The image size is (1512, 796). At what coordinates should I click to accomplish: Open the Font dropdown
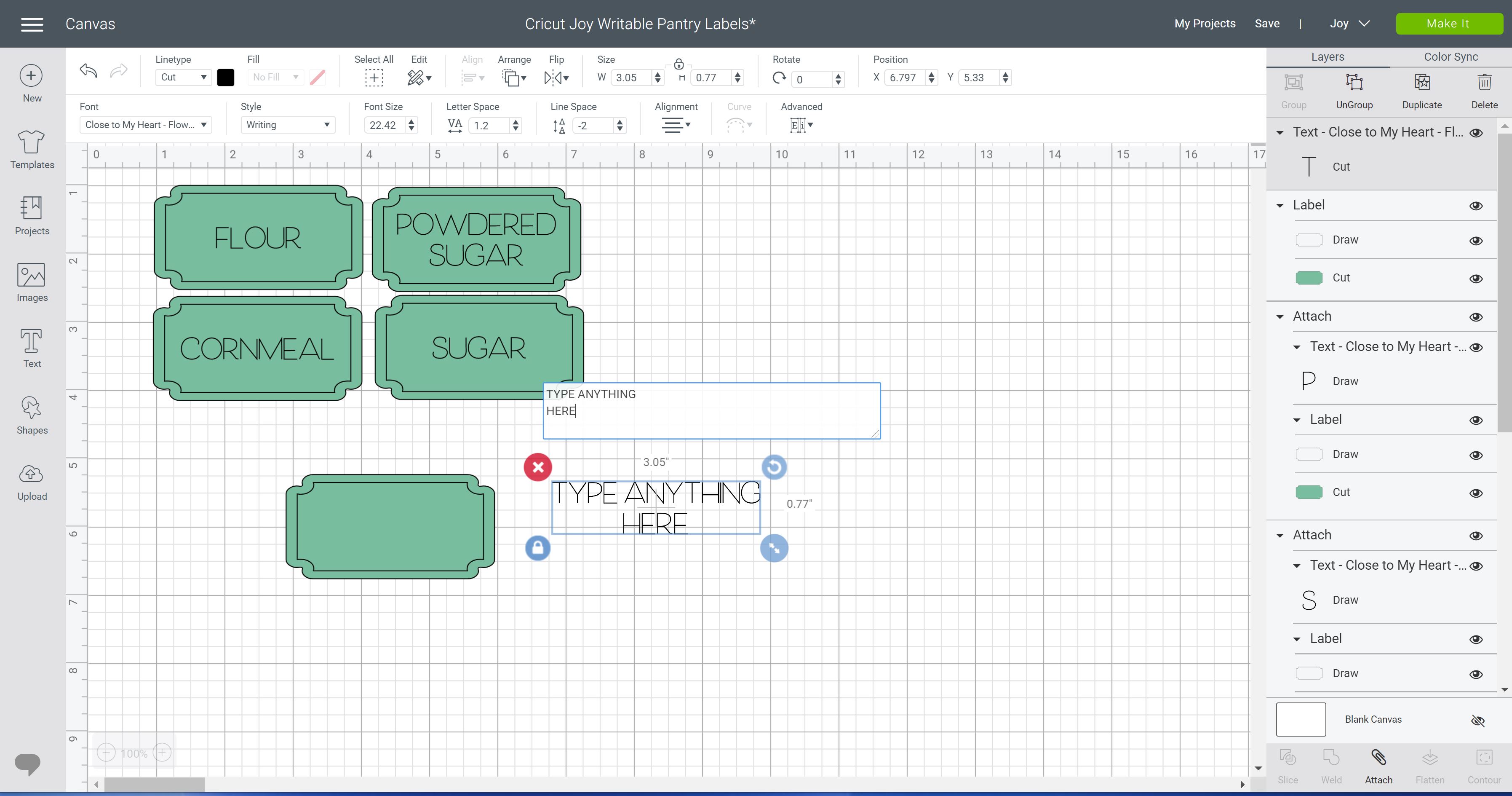click(146, 125)
